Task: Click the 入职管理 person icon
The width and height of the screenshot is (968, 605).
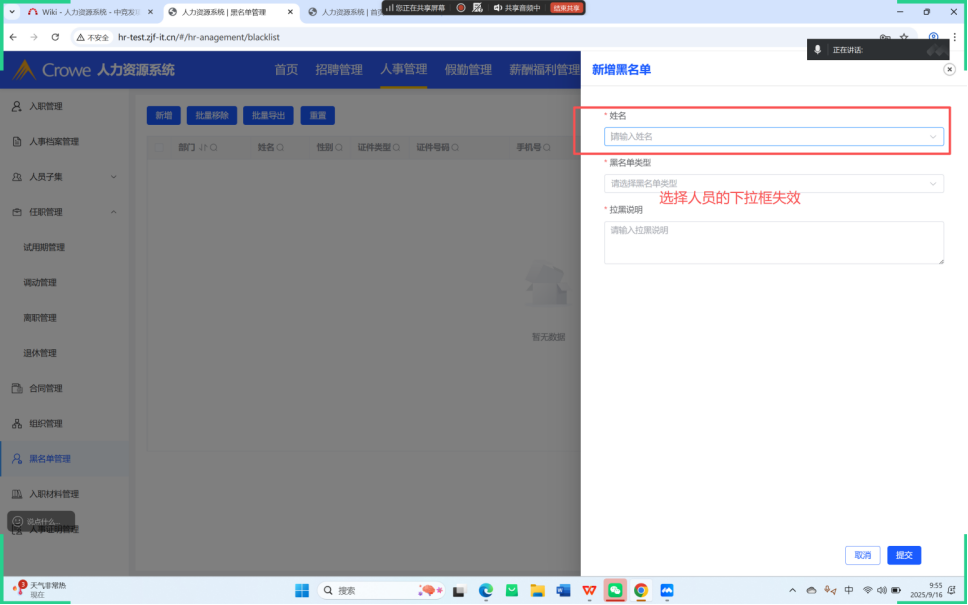Action: click(17, 106)
